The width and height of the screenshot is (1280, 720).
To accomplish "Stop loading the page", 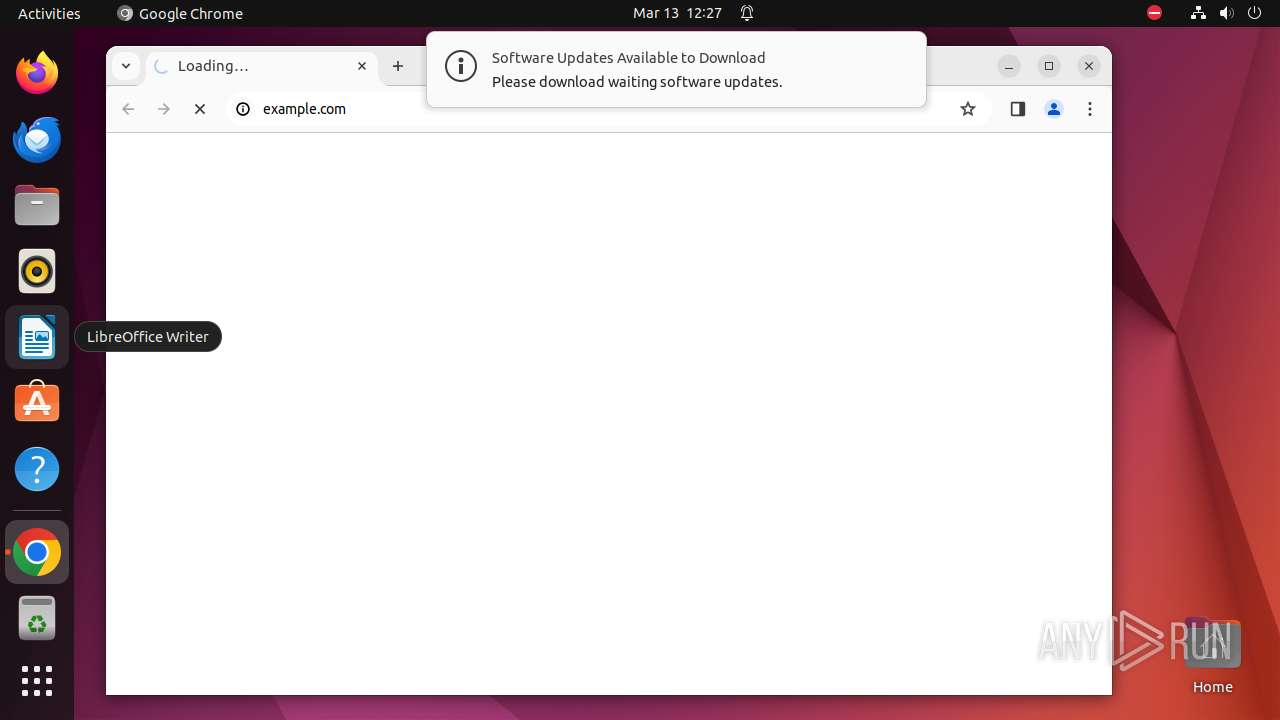I will [x=200, y=109].
